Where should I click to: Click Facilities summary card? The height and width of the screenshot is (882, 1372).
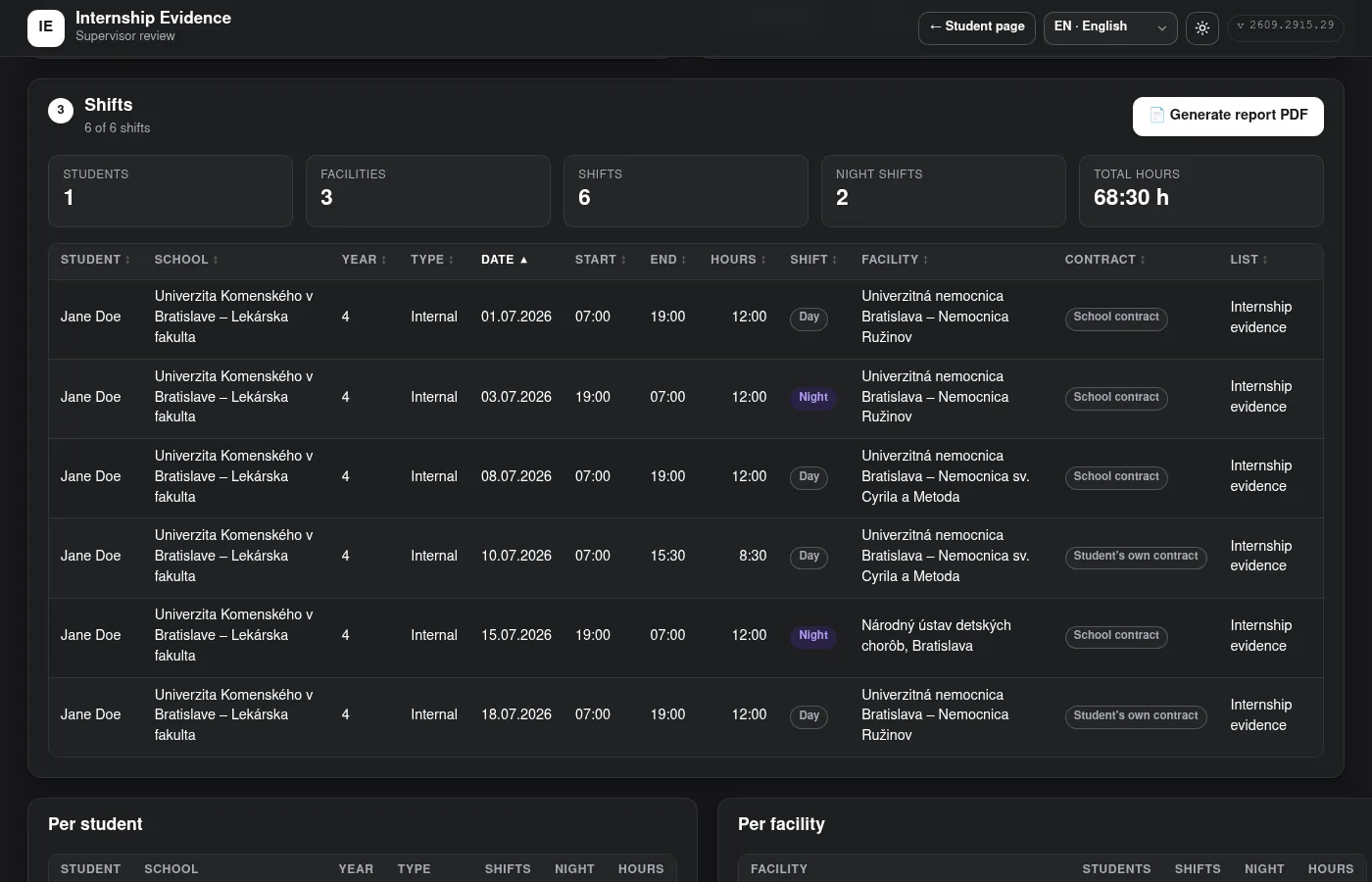tap(428, 191)
